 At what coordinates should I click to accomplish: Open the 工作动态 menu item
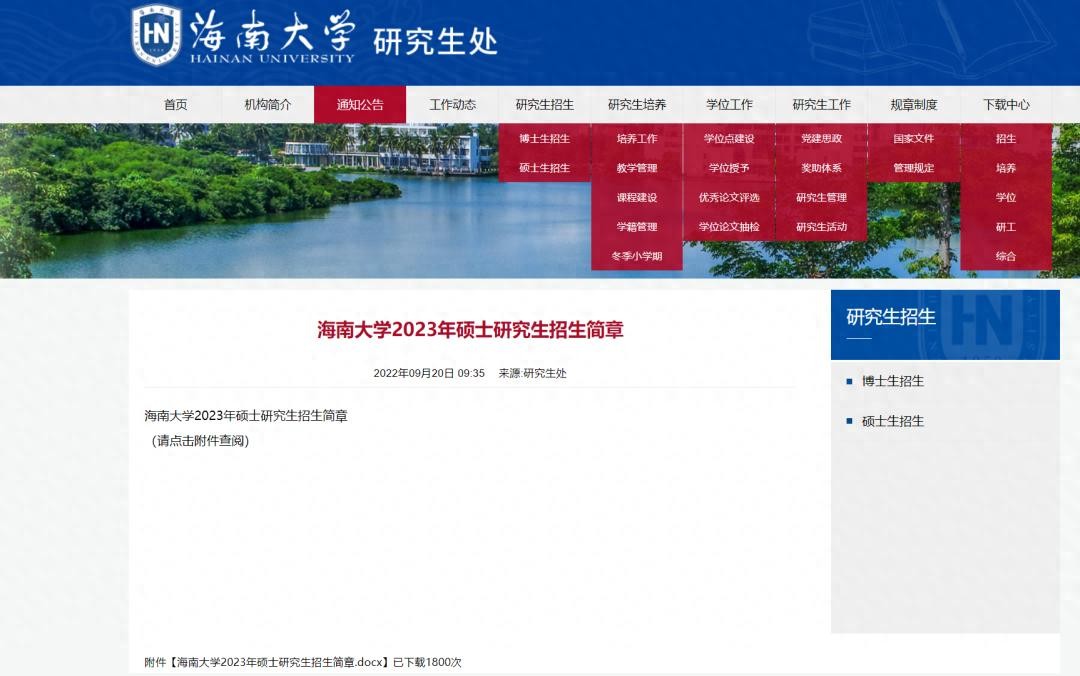coord(452,105)
